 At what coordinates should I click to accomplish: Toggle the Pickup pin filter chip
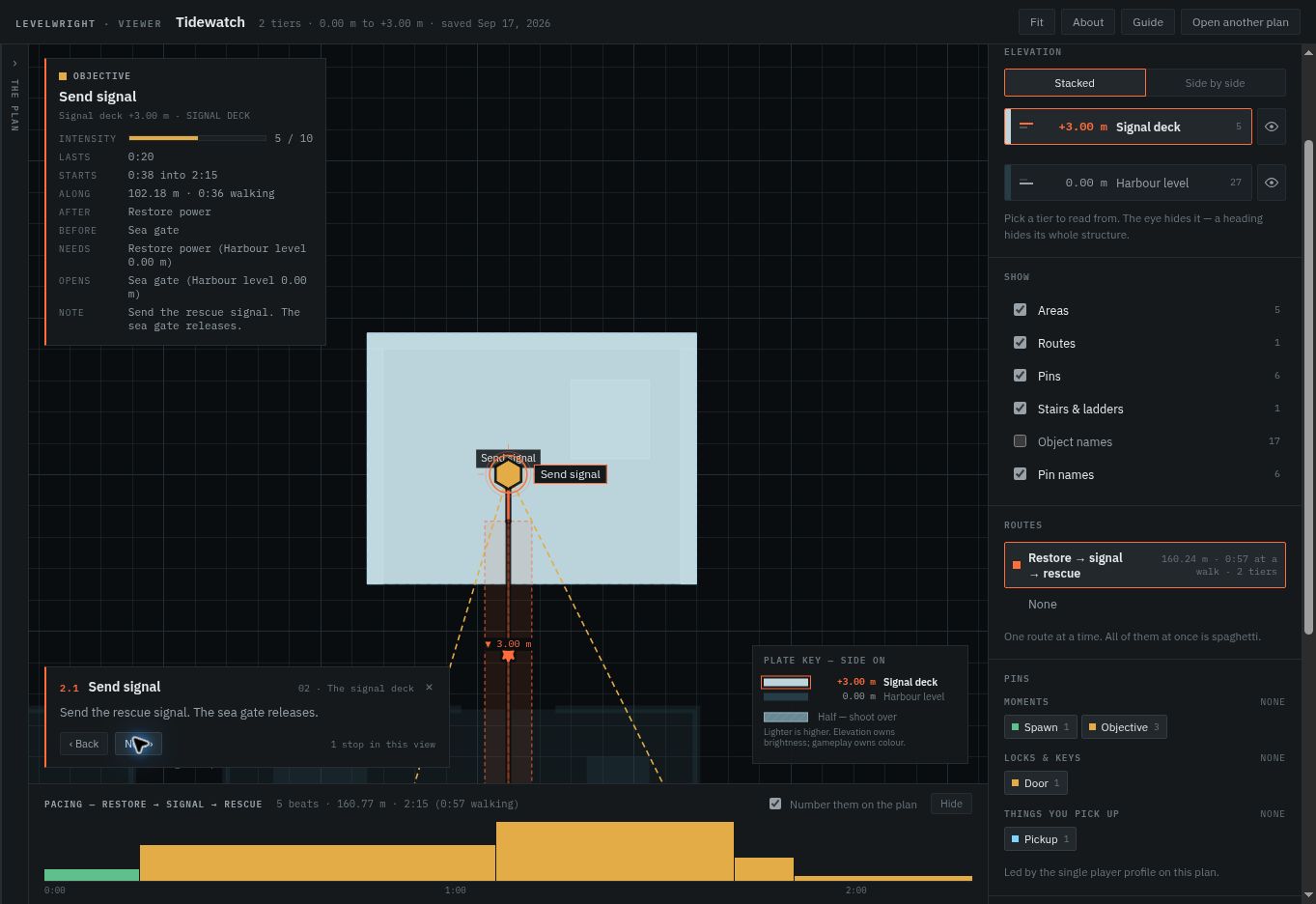point(1040,839)
